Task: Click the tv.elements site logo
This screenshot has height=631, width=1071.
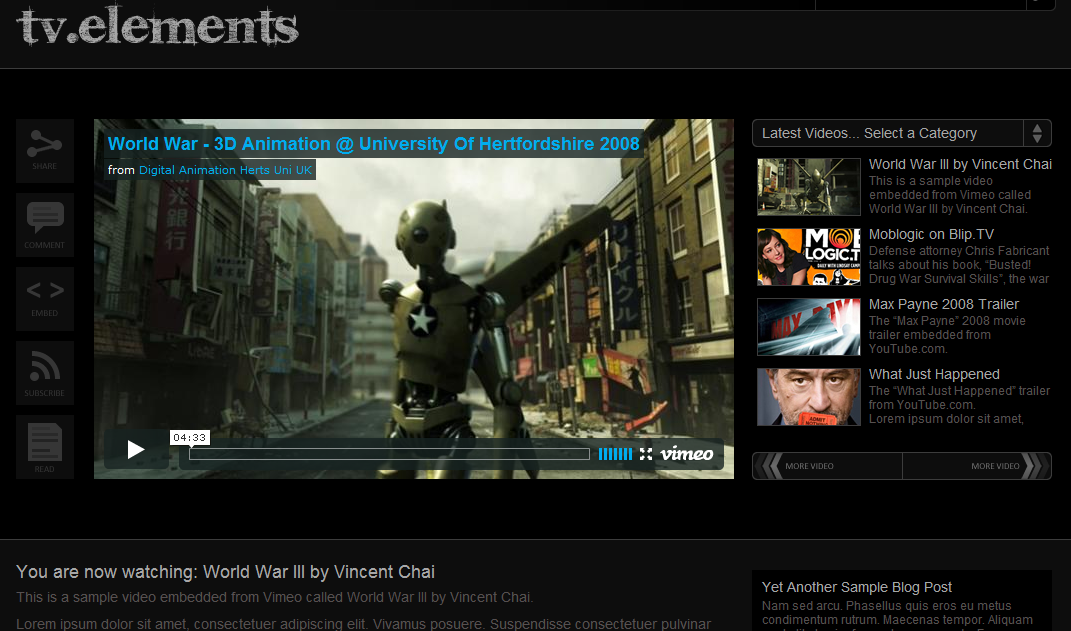Action: pos(157,26)
